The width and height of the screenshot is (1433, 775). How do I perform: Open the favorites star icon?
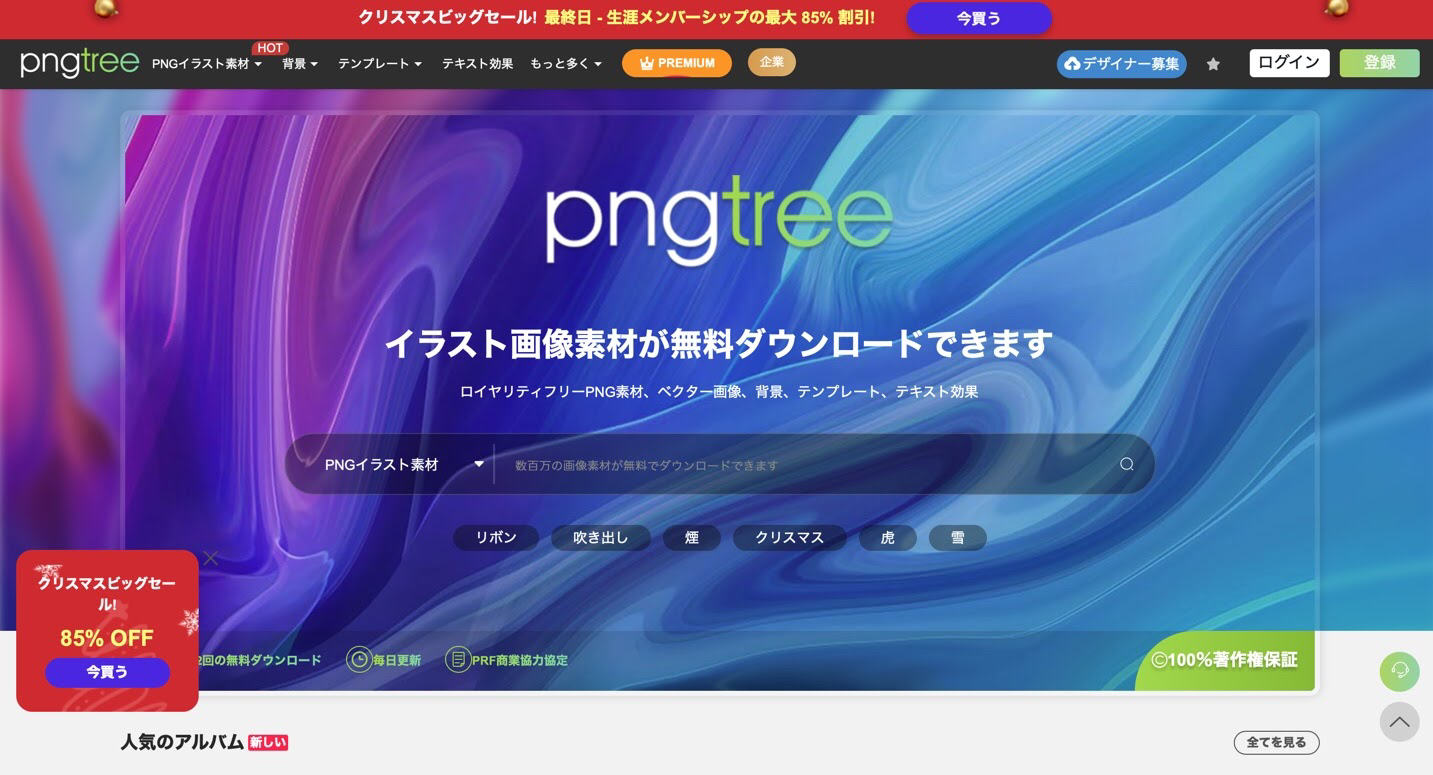1213,64
